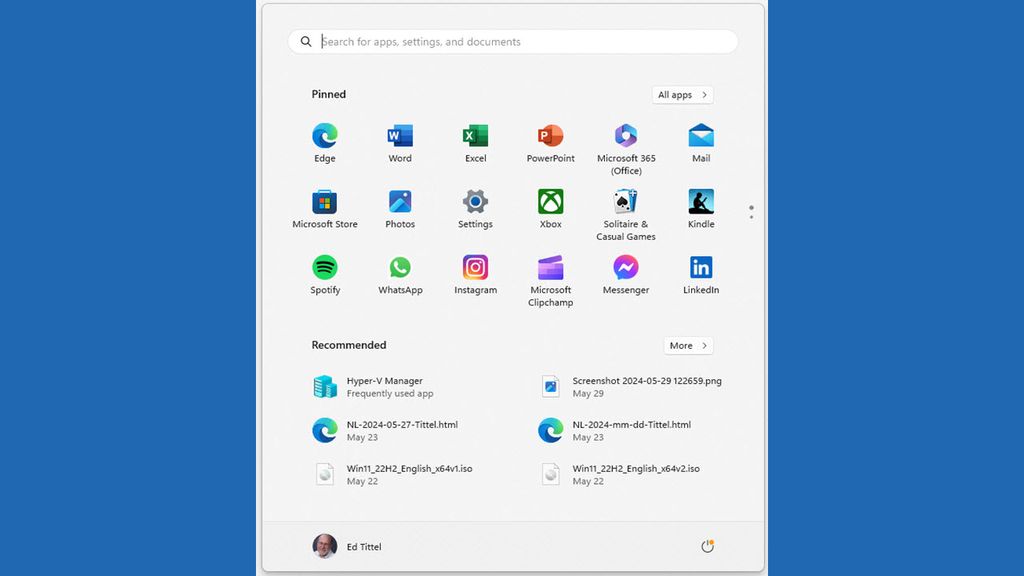Open NL-2024-05-27-Tittel.html file
Image resolution: width=1024 pixels, height=576 pixels.
click(x=403, y=430)
